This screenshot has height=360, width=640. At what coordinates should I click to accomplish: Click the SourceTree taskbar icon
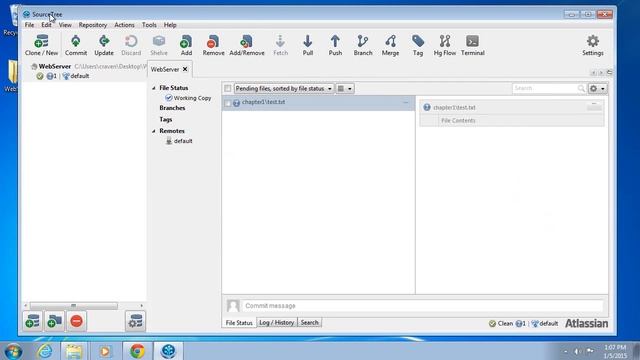click(x=168, y=351)
